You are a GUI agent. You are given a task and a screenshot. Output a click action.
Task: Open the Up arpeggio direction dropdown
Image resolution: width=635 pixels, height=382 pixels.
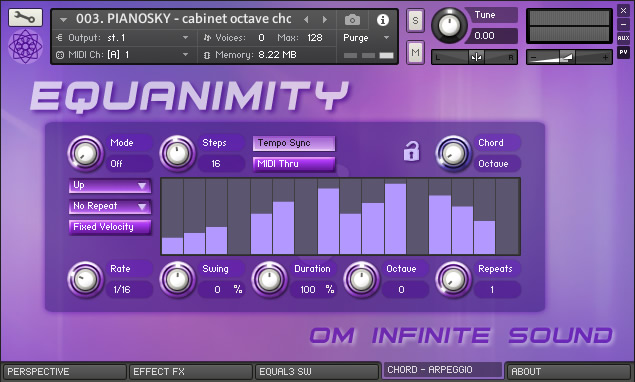click(x=110, y=186)
